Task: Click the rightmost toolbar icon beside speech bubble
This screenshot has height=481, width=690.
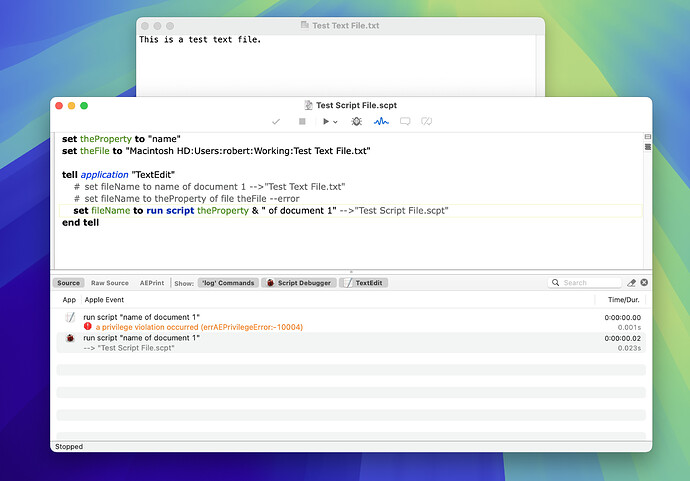Action: [426, 121]
